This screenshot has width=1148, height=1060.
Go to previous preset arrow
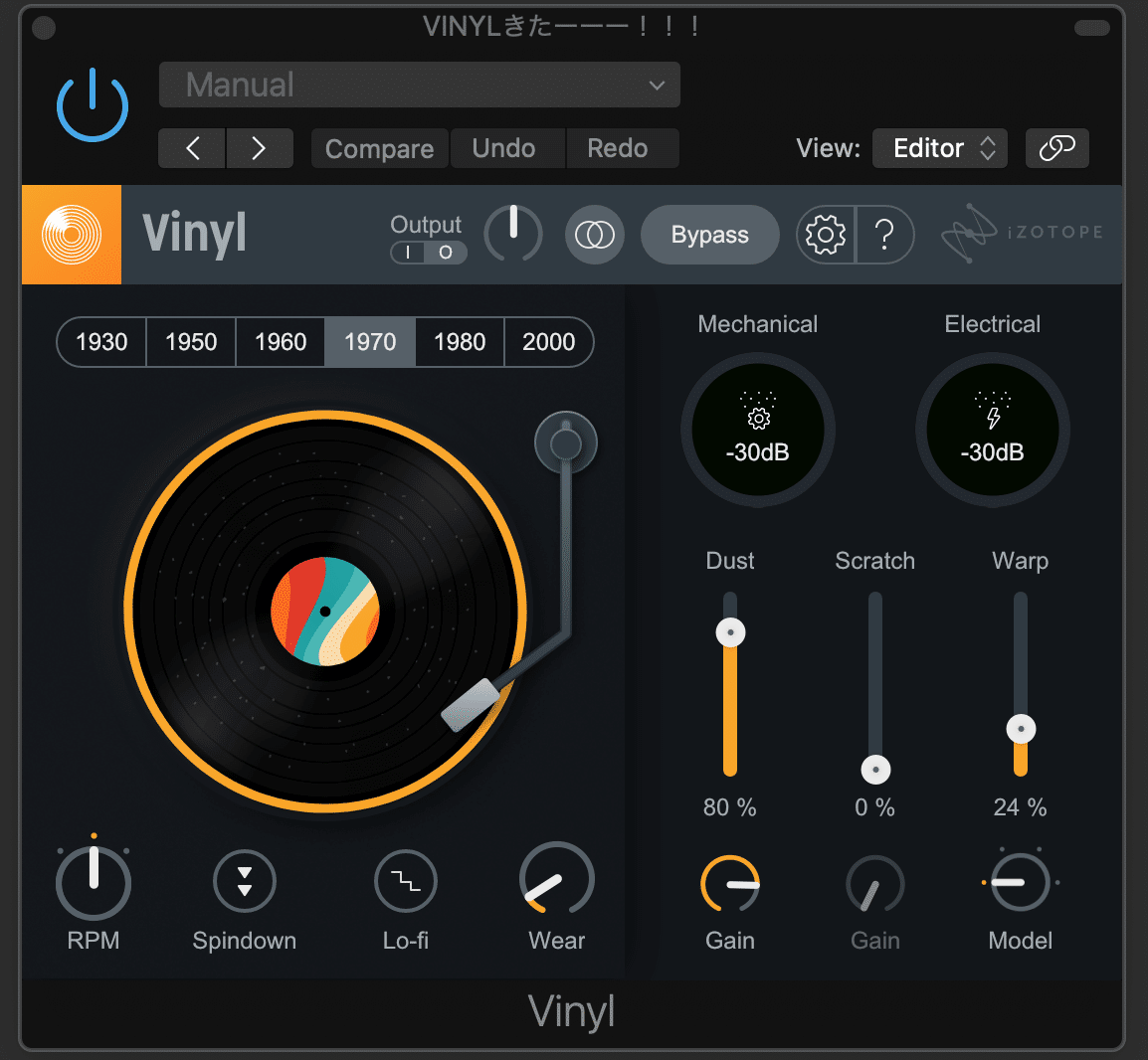pos(193,148)
